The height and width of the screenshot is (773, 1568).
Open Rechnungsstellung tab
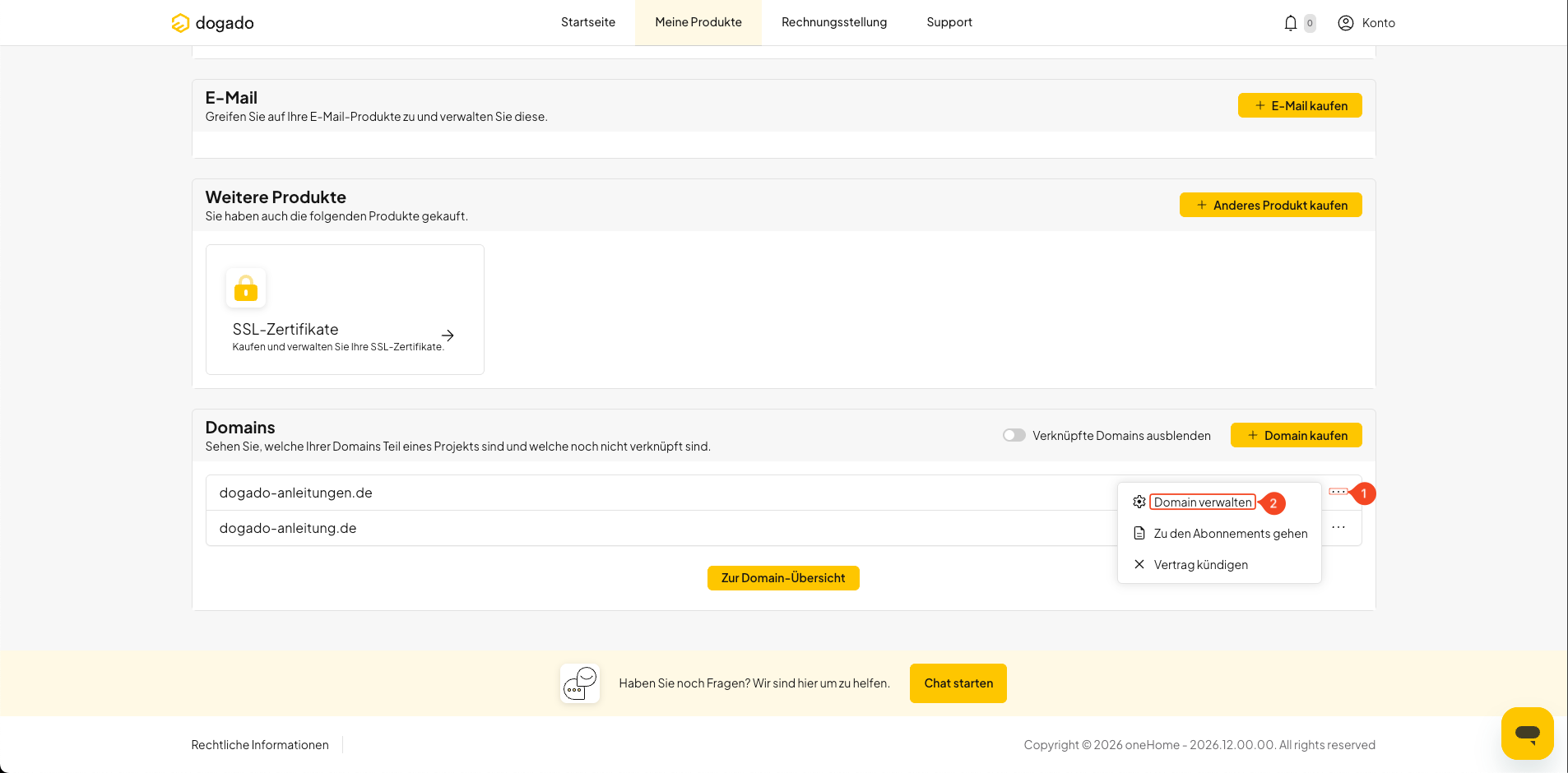834,22
